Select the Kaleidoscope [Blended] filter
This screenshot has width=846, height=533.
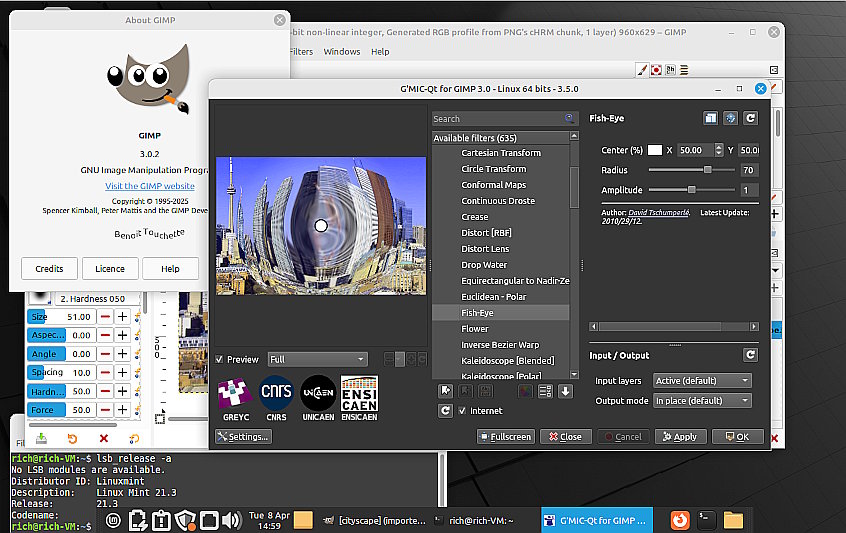pos(508,361)
